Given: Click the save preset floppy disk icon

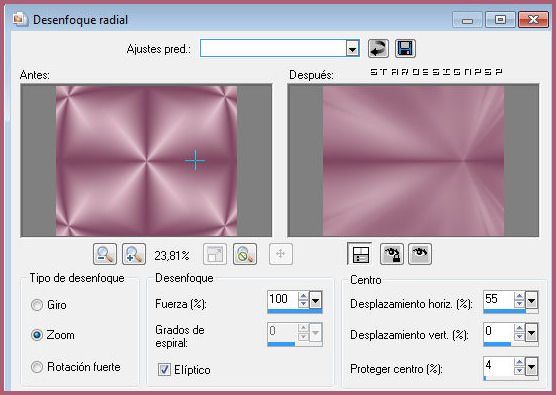Looking at the screenshot, I should click(x=405, y=48).
